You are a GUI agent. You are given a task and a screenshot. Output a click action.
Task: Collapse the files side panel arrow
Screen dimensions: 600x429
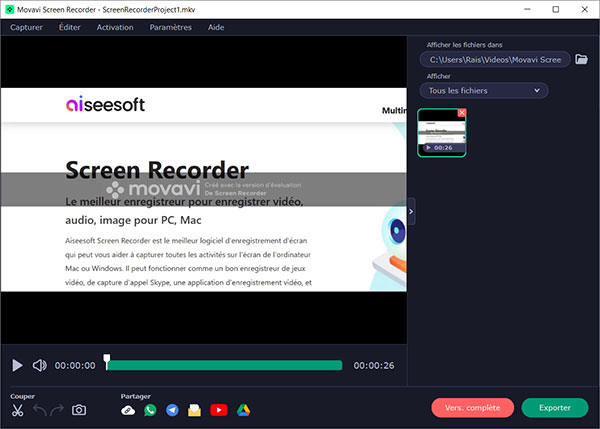tap(411, 212)
